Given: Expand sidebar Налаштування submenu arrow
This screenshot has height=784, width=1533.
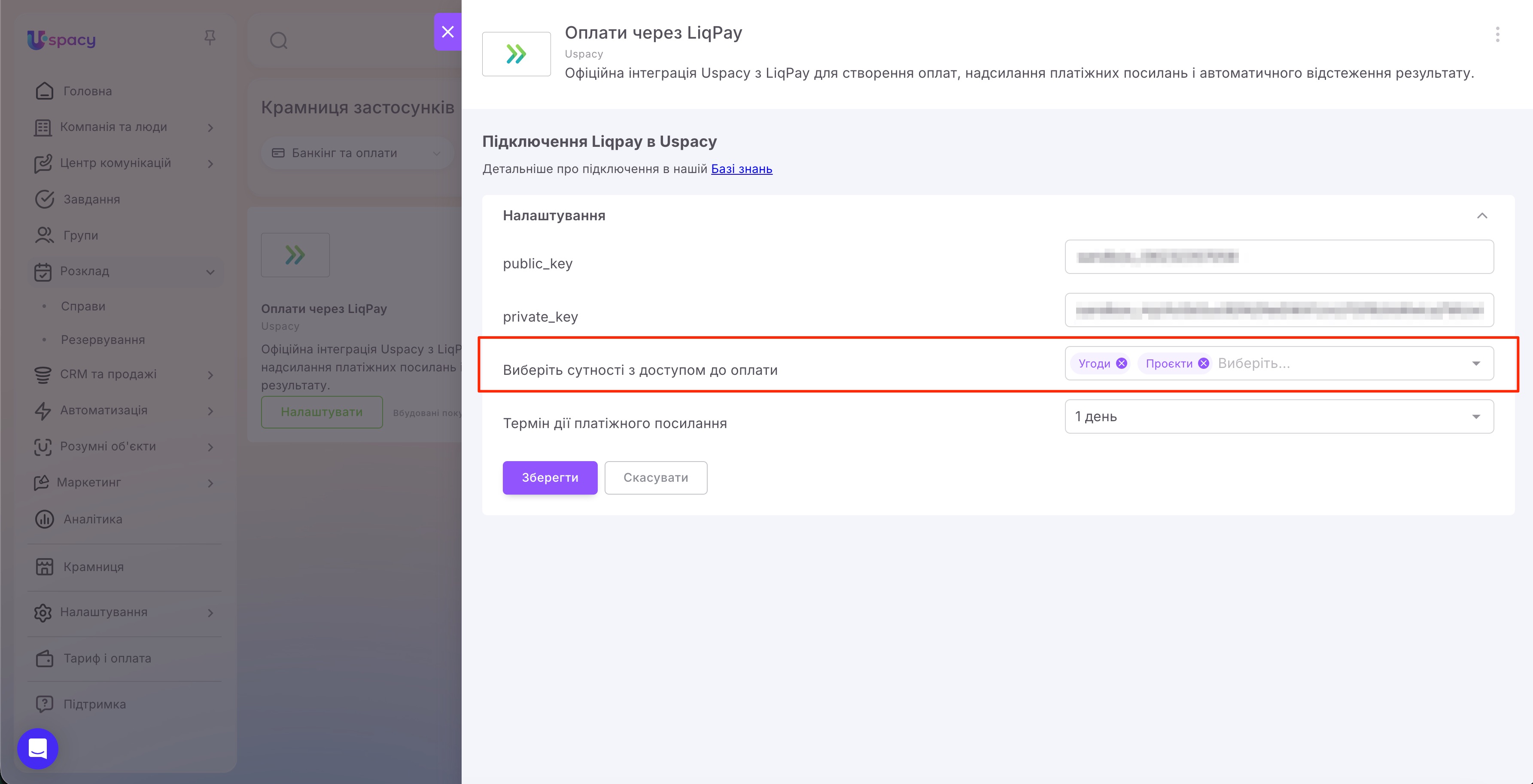Looking at the screenshot, I should click(x=211, y=613).
